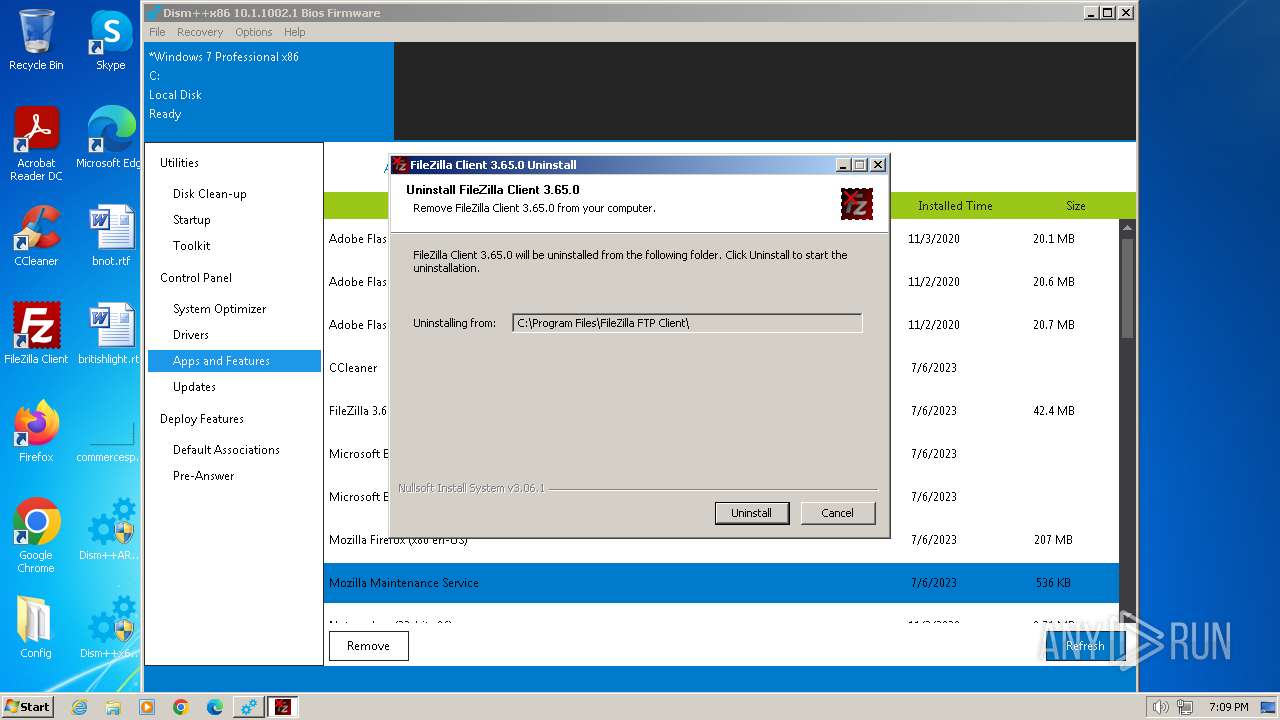This screenshot has width=1280, height=720.
Task: Click the 11/3/2020 installed date cell
Action: pos(934,239)
